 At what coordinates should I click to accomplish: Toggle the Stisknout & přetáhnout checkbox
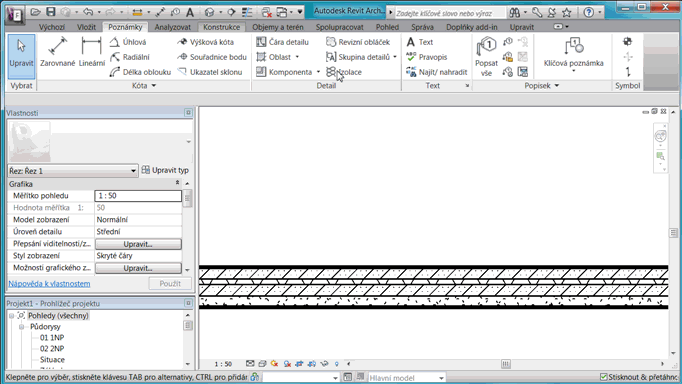click(x=604, y=377)
